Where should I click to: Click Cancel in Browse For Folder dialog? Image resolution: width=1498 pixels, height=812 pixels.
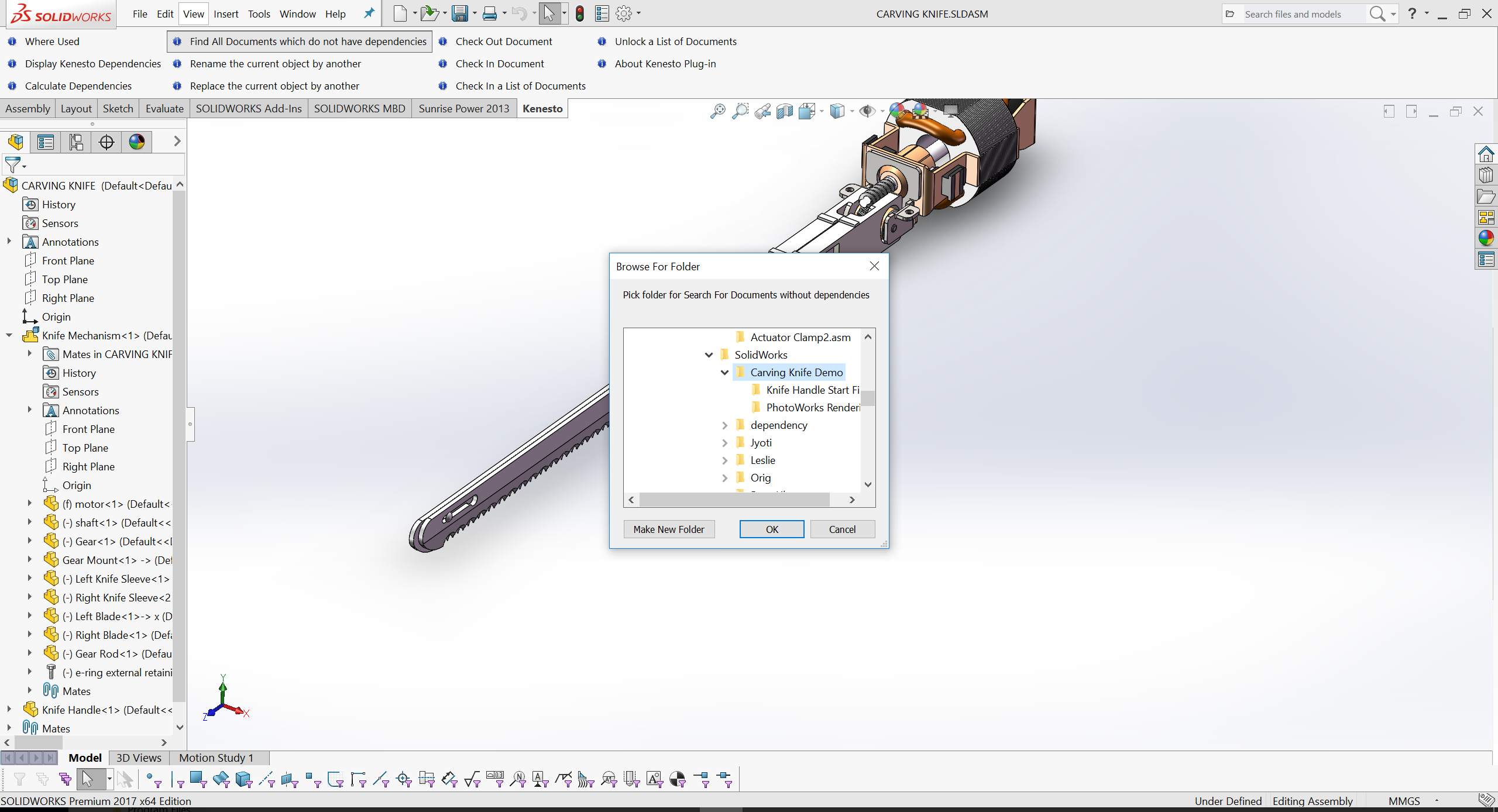point(842,529)
